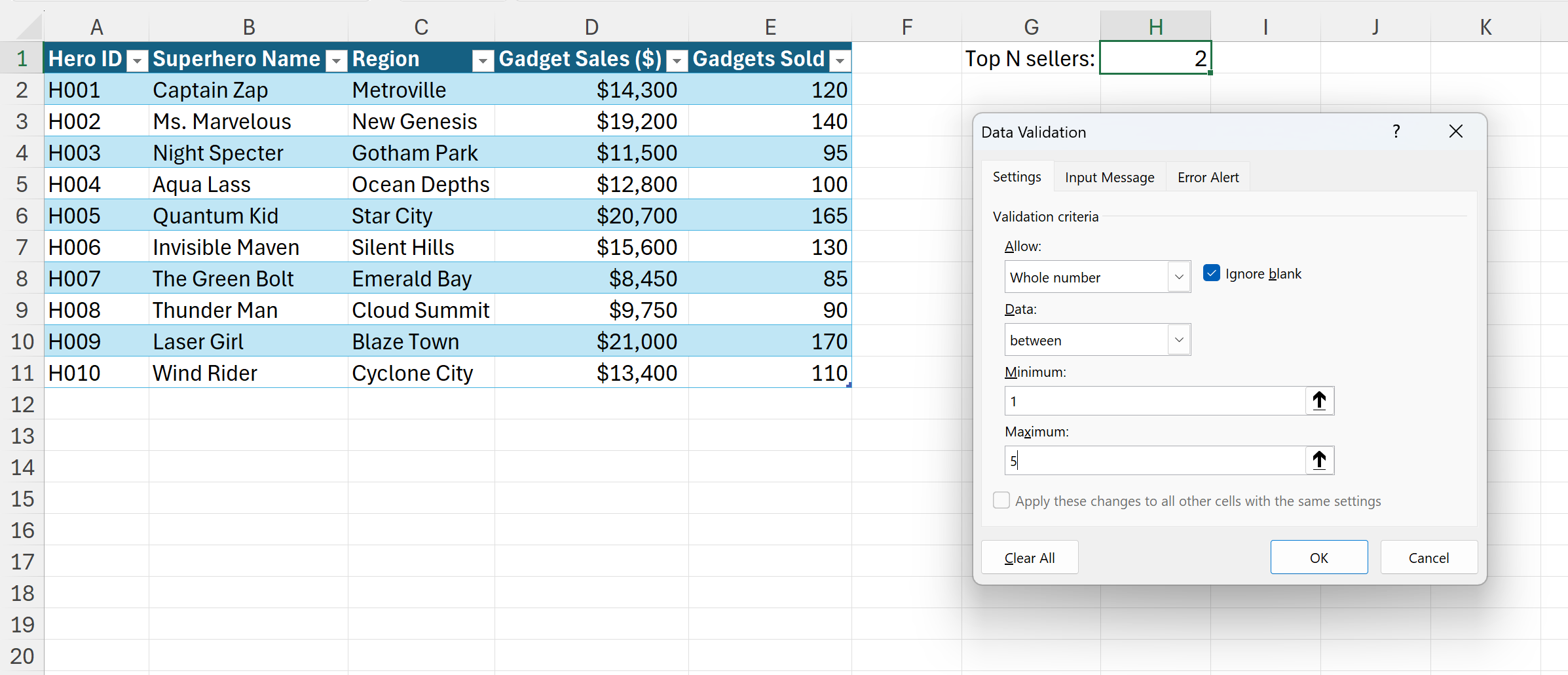Open the Gadgets Sold filter arrow
Viewport: 1568px width, 675px height.
coord(839,61)
